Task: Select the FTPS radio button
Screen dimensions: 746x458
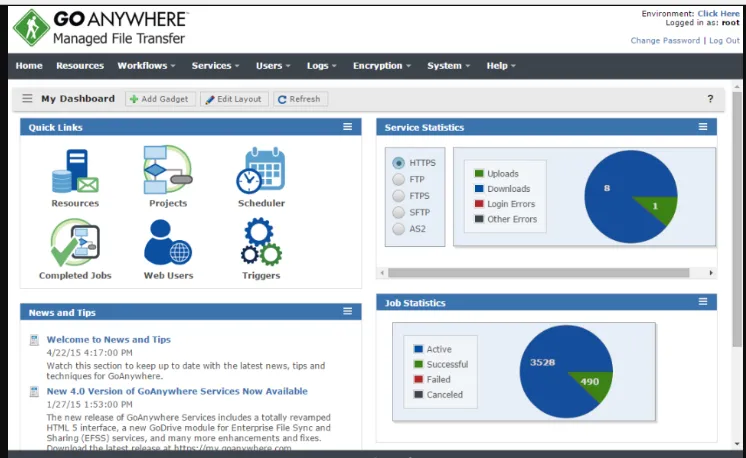Action: pos(399,196)
